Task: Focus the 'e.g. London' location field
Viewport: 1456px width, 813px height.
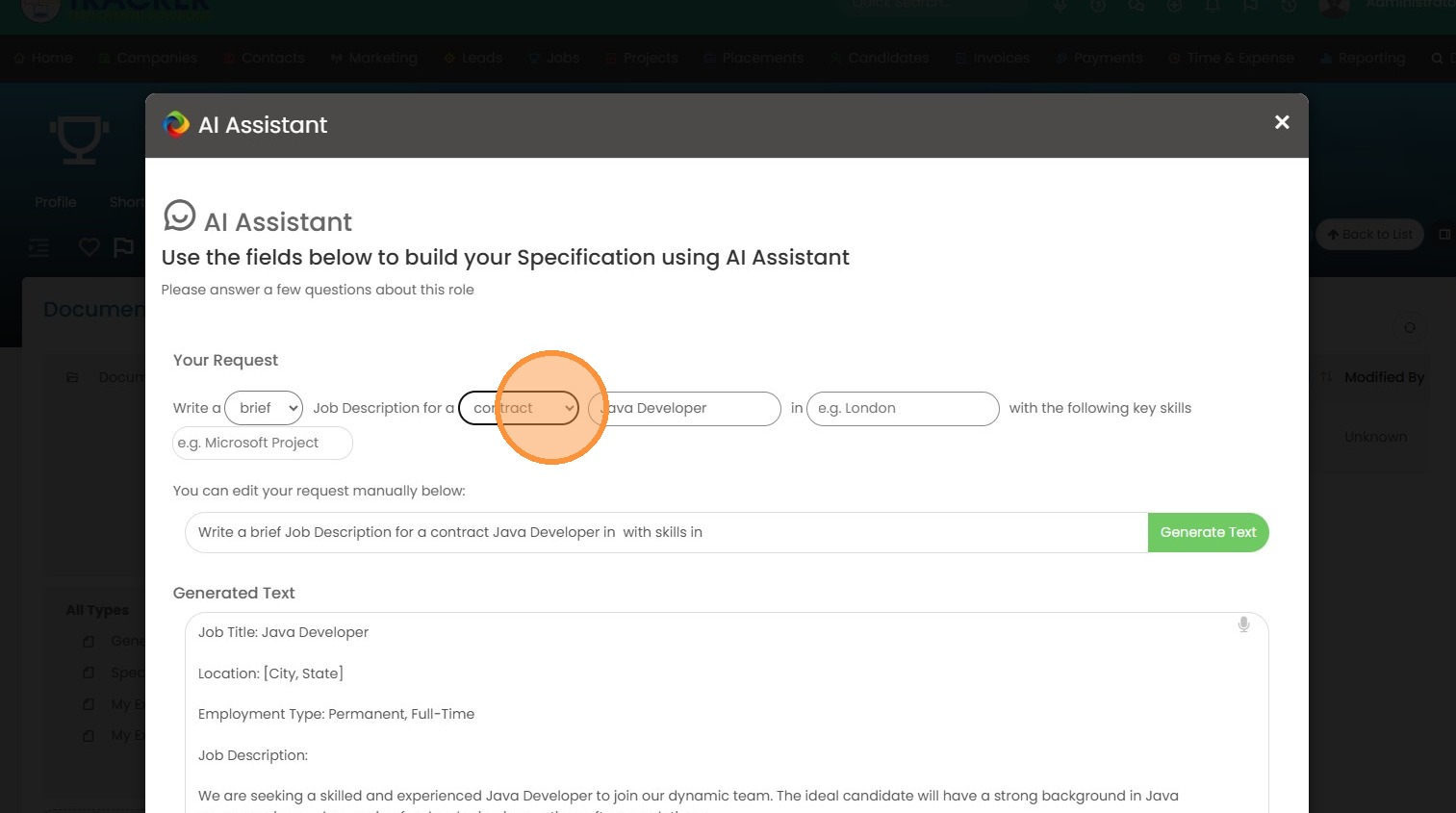Action: pyautogui.click(x=902, y=408)
